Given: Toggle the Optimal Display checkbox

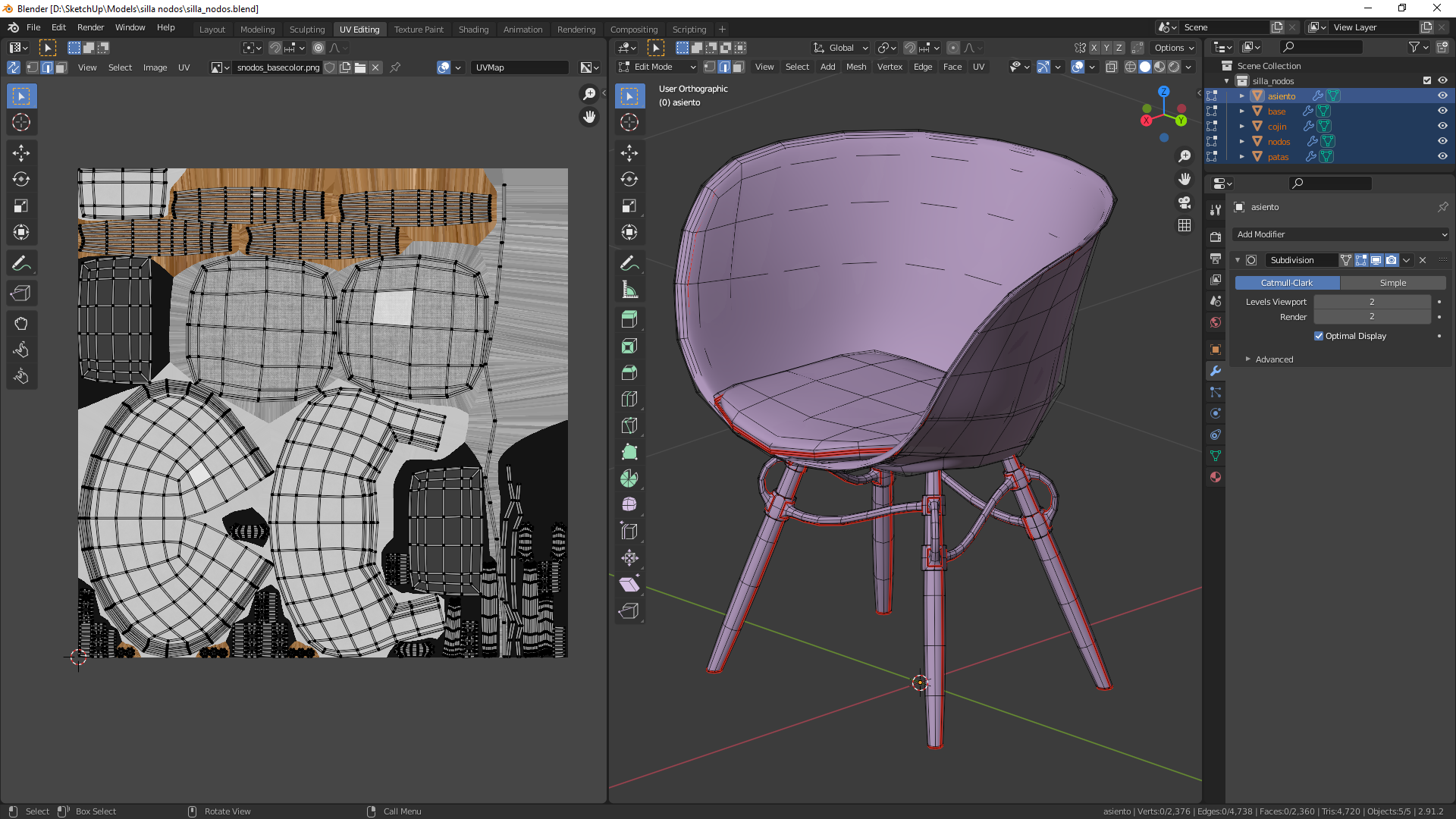Looking at the screenshot, I should (1319, 336).
